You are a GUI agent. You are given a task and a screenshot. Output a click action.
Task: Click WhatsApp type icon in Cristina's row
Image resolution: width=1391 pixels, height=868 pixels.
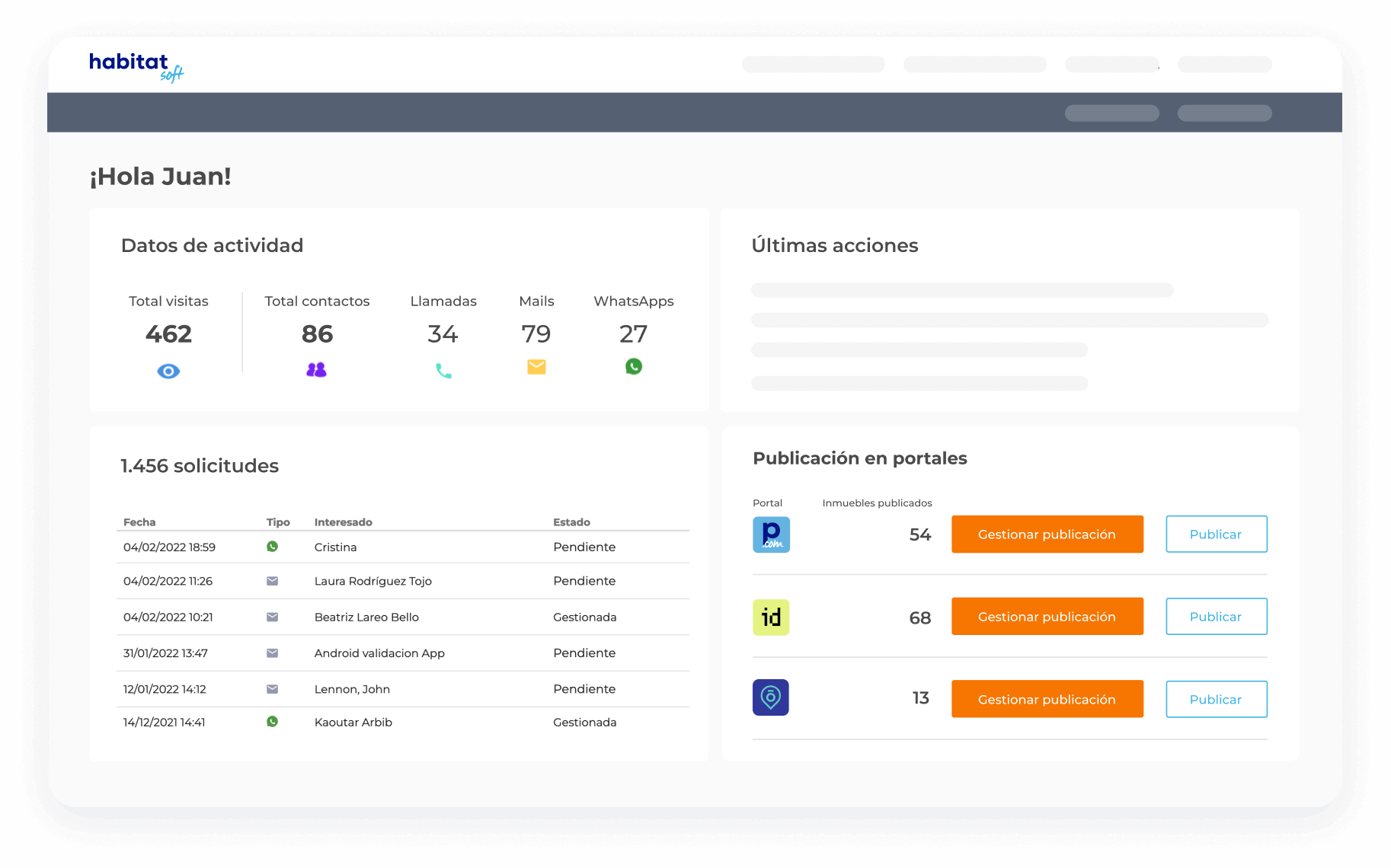click(x=272, y=547)
